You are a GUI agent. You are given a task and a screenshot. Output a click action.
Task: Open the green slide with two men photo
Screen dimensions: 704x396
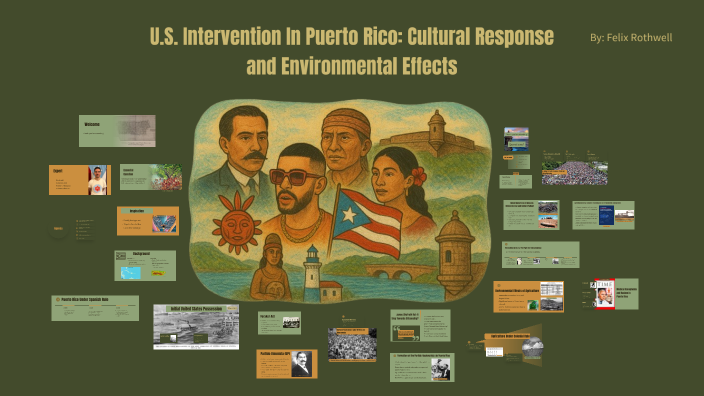pyautogui.click(x=422, y=367)
